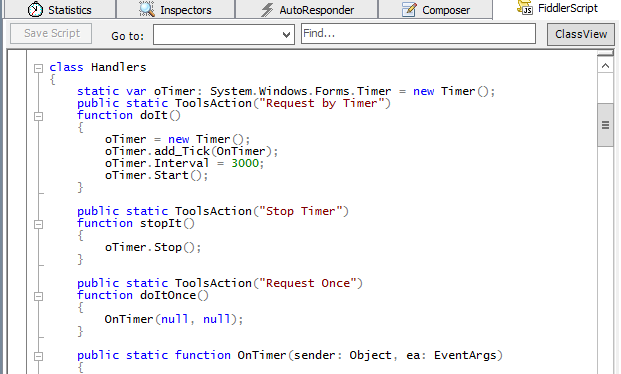Click the Save Script button
This screenshot has height=374, width=621.
[51, 33]
